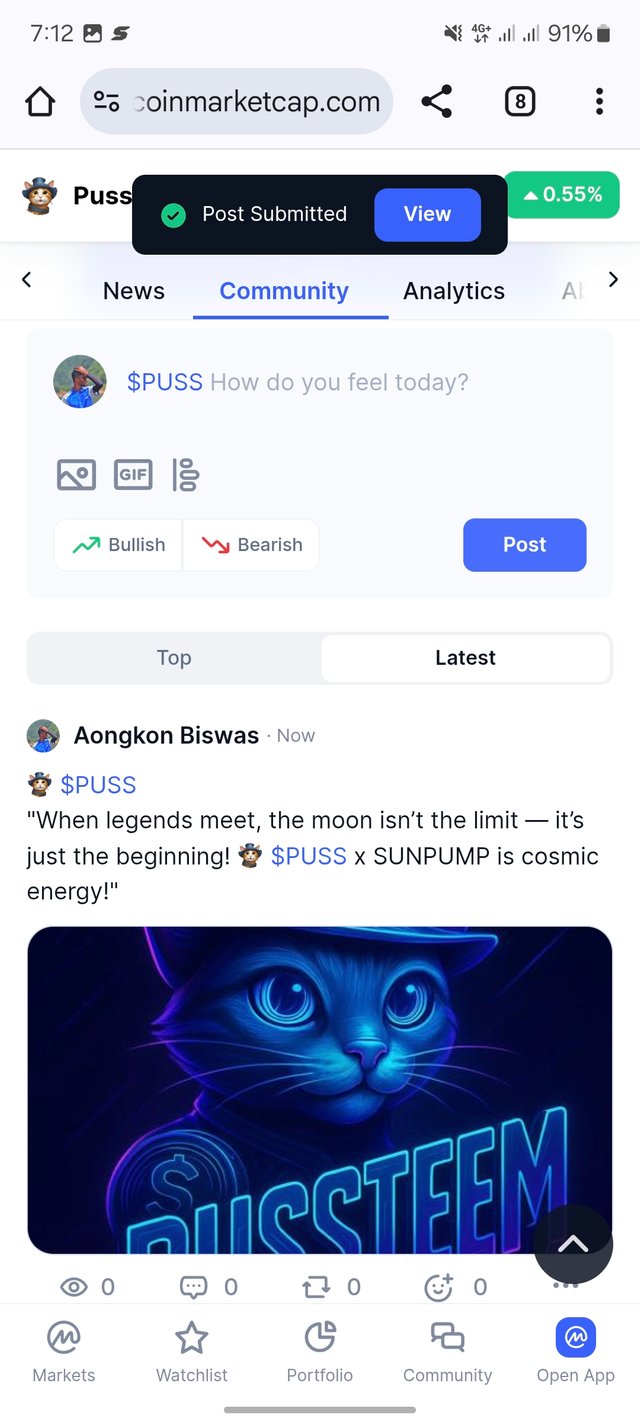Open the Analytics tab
Image resolution: width=640 pixels, height=1422 pixels.
point(454,291)
